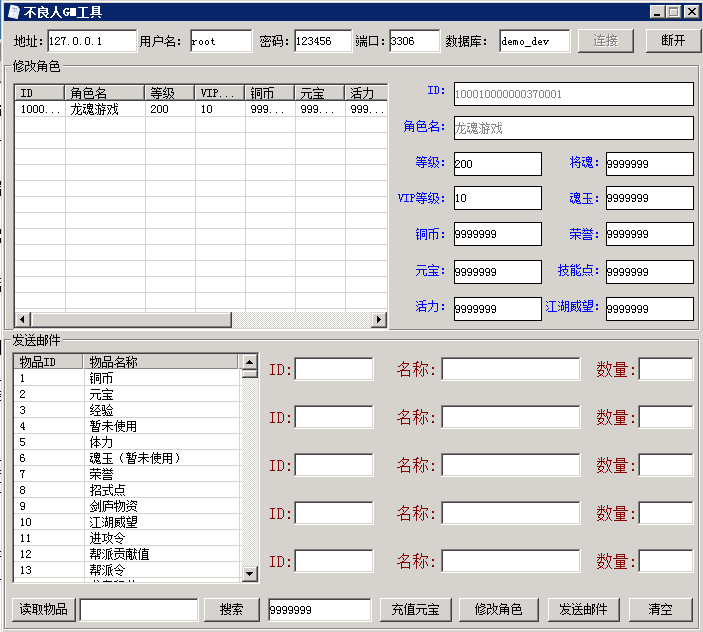Click the first mail 名称 input field

coord(510,370)
